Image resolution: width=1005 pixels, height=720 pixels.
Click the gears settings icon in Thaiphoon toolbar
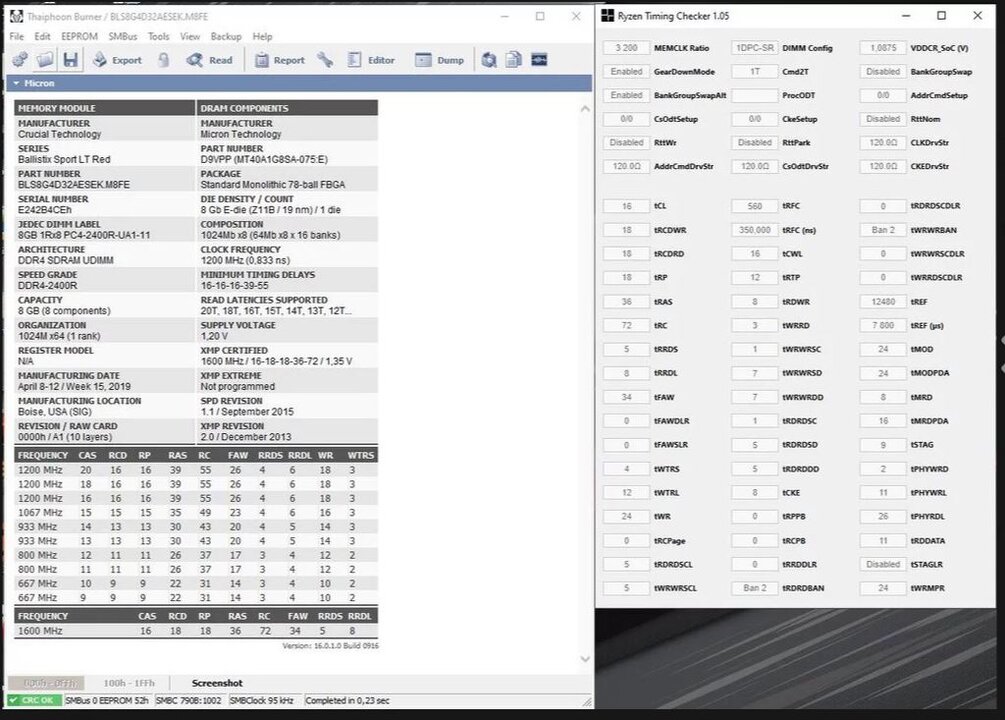[20, 60]
